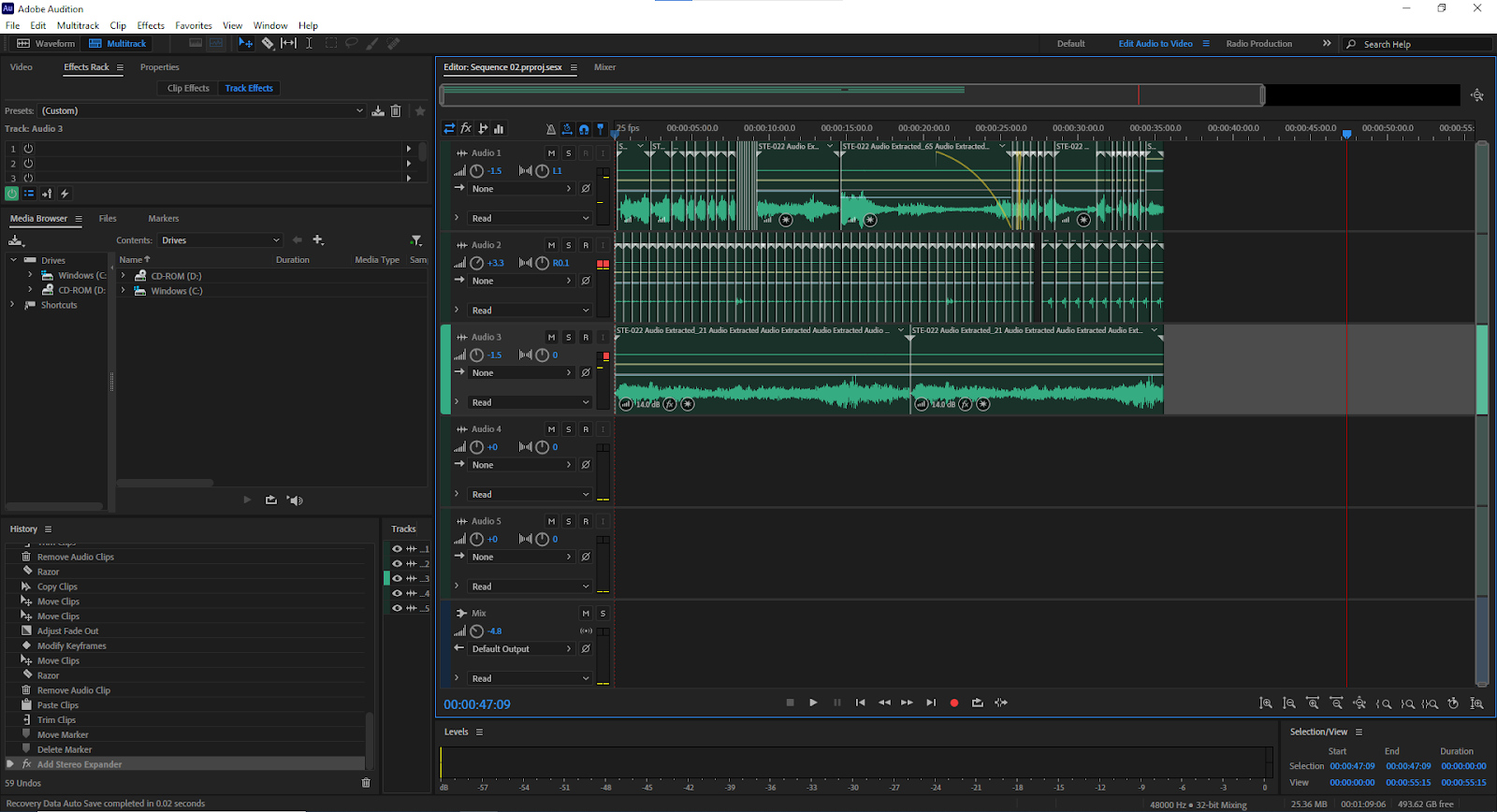Open effect slot 2 arrow menu
Screen dimensions: 1497x812
(409, 163)
